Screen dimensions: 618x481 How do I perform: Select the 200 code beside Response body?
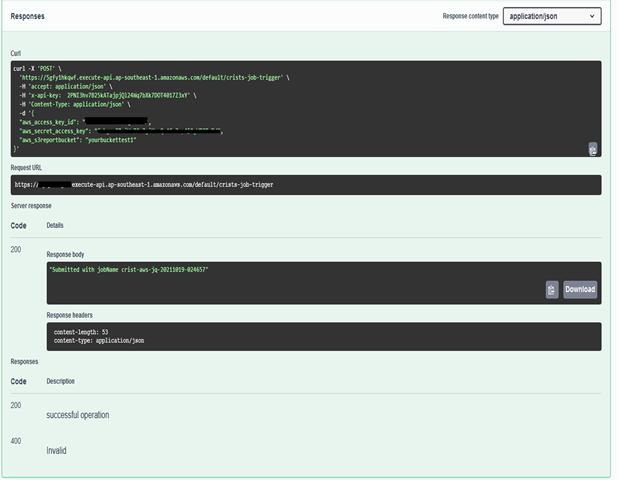(x=17, y=247)
